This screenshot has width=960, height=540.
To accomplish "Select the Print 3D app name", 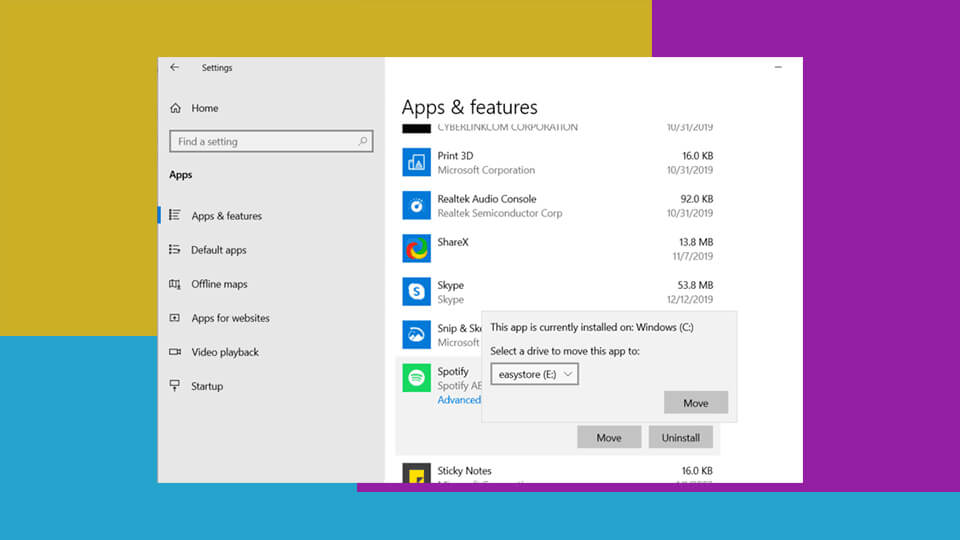I will 455,156.
